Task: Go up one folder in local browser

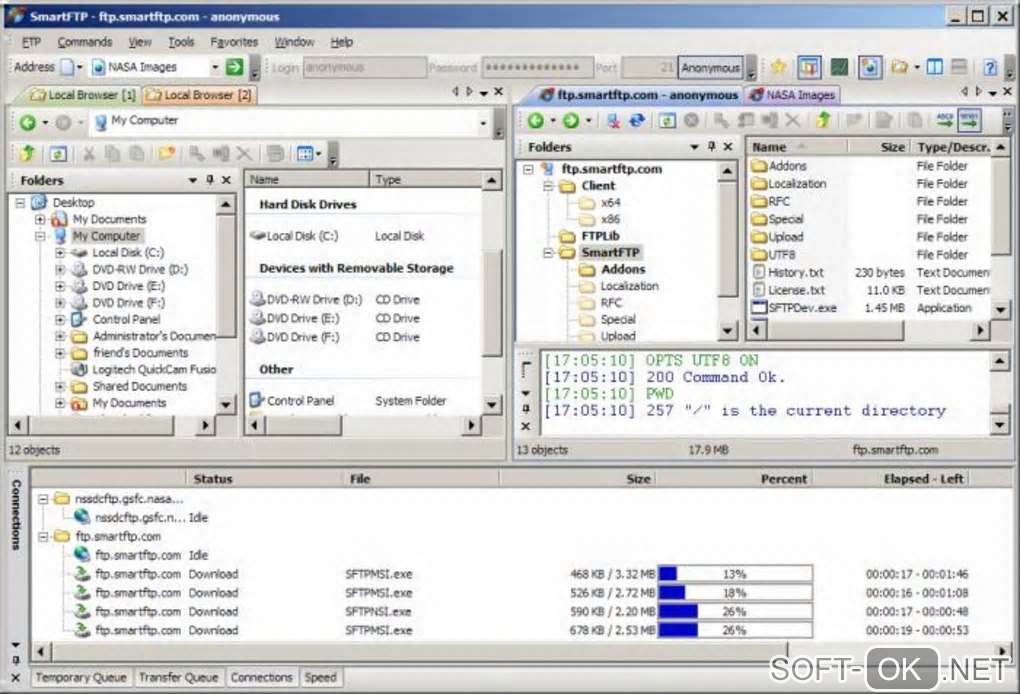Action: (27, 153)
